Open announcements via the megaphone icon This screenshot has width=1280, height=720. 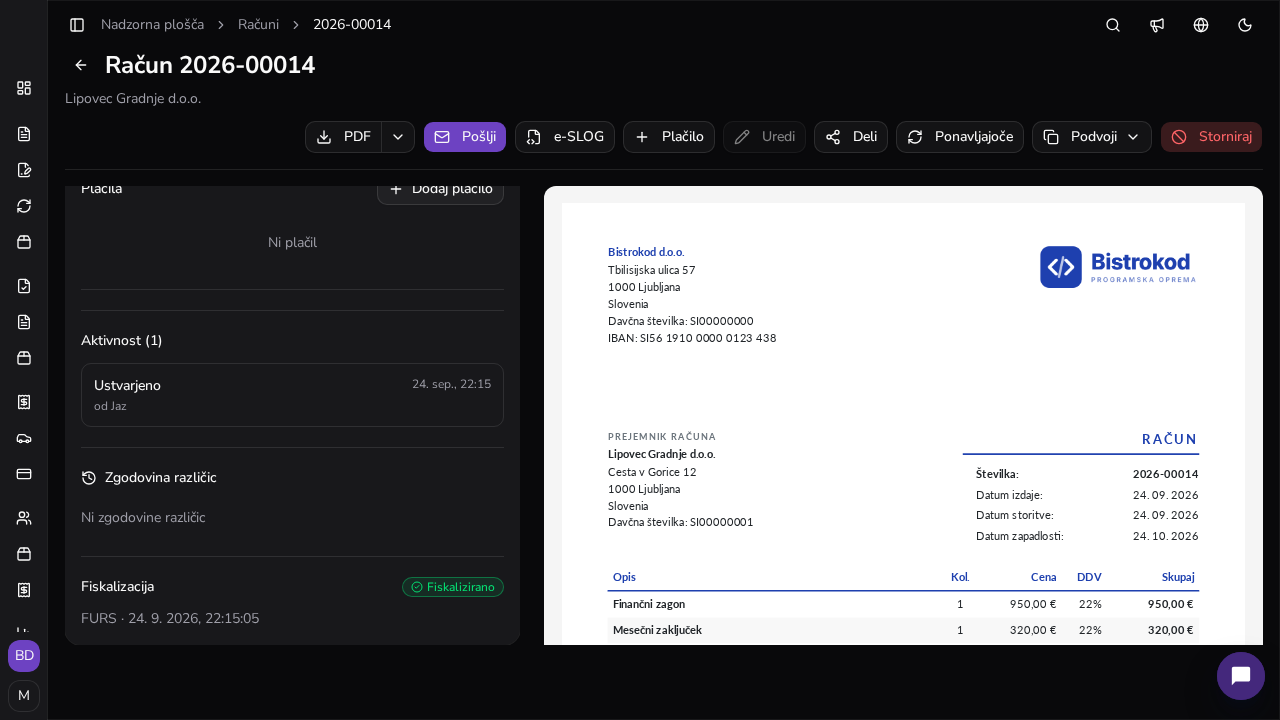point(1157,25)
